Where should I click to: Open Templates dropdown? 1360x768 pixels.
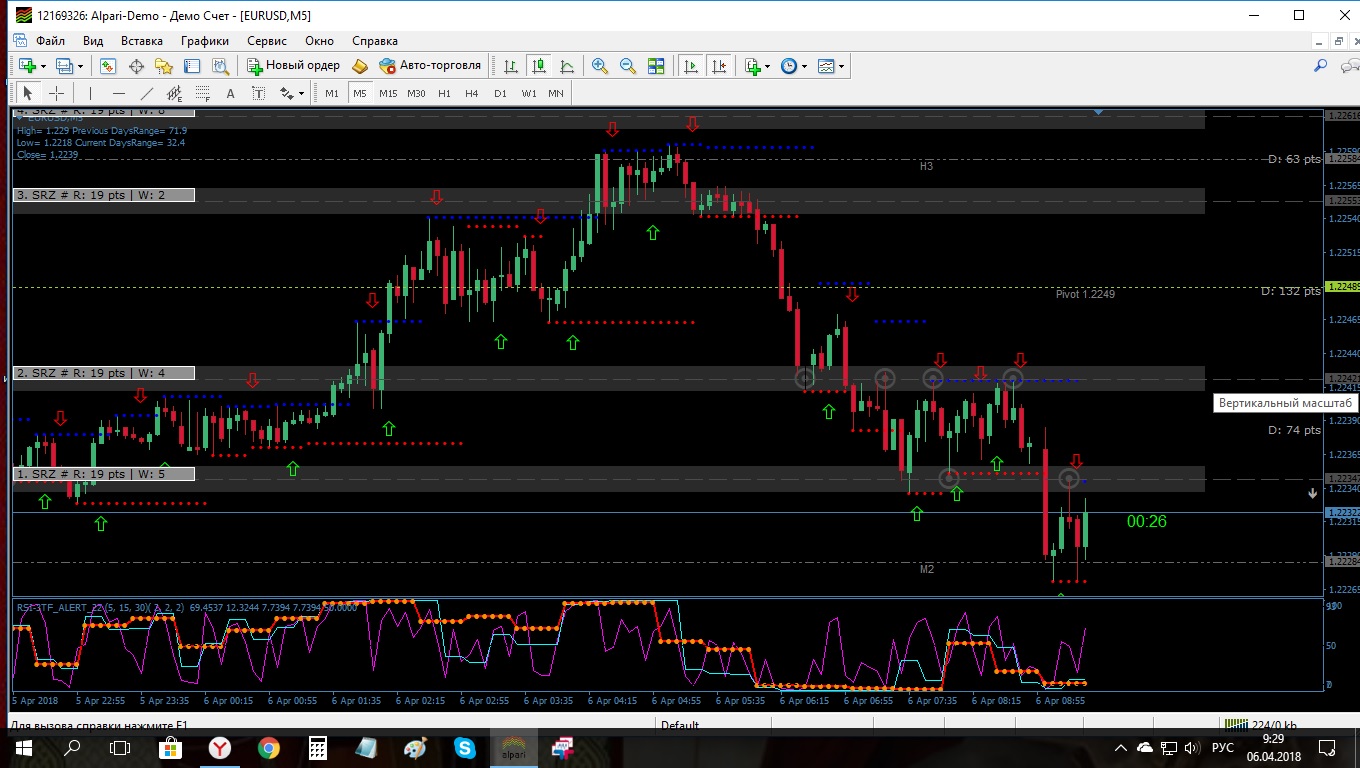[x=842, y=66]
